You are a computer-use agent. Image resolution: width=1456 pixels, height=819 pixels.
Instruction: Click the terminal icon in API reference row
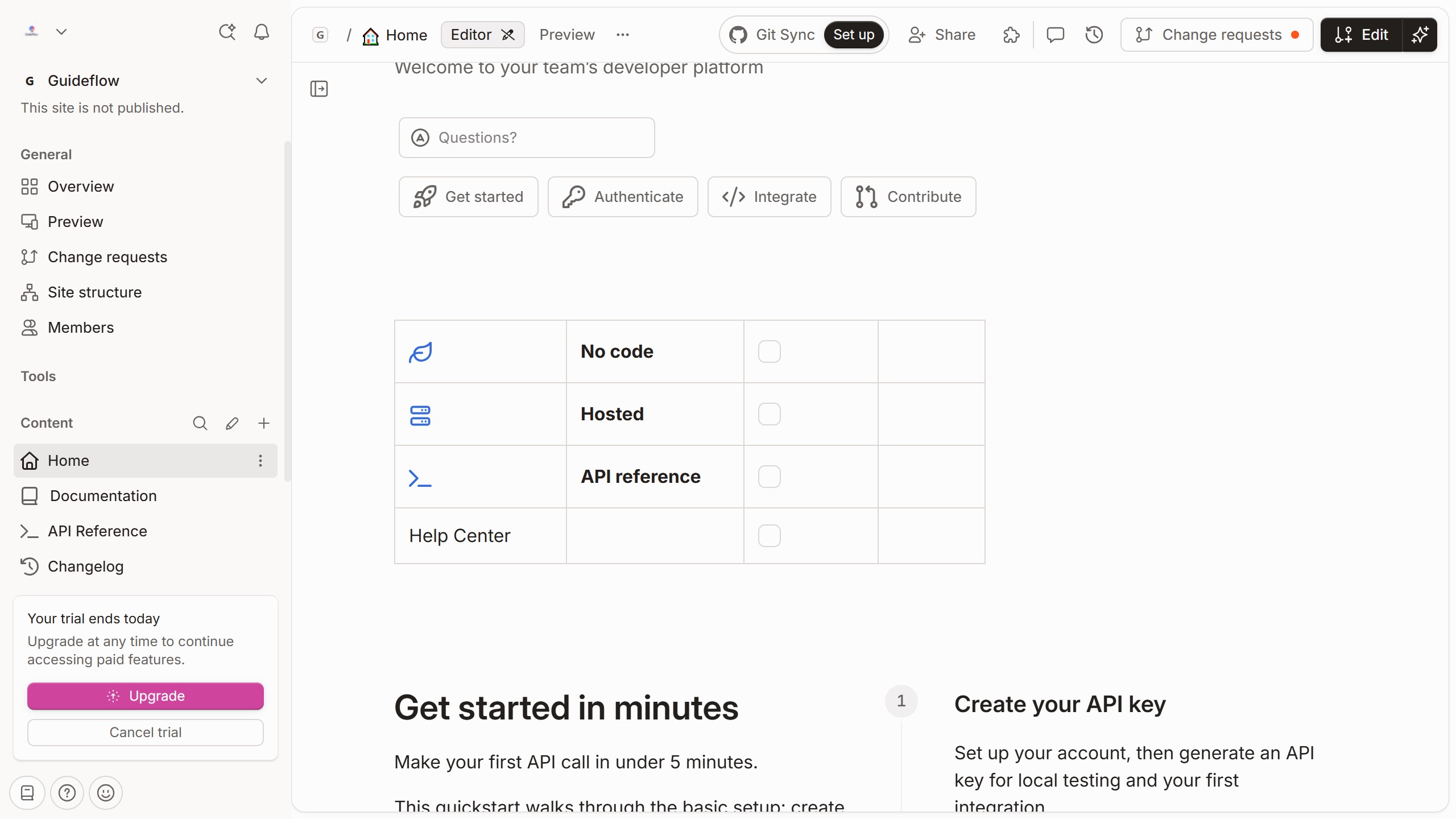[420, 478]
